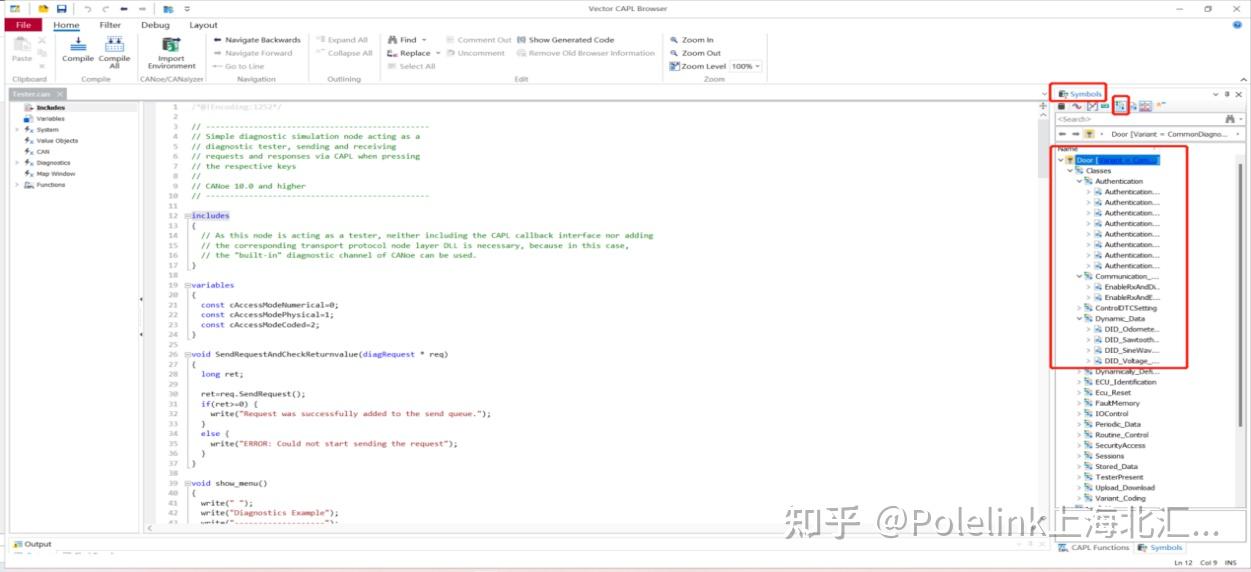Switch to the Filter ribbon tab
1251x572 pixels.
(110, 25)
